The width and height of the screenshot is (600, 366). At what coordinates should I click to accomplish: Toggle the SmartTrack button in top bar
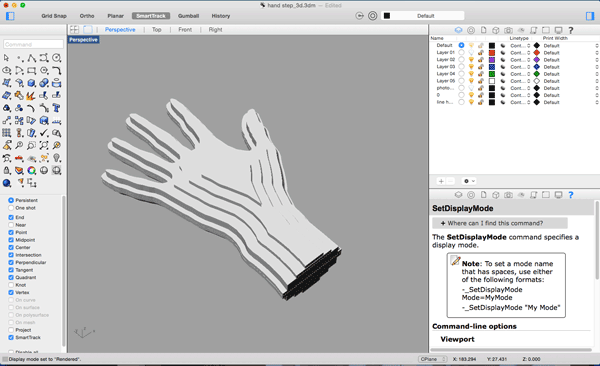tap(151, 16)
